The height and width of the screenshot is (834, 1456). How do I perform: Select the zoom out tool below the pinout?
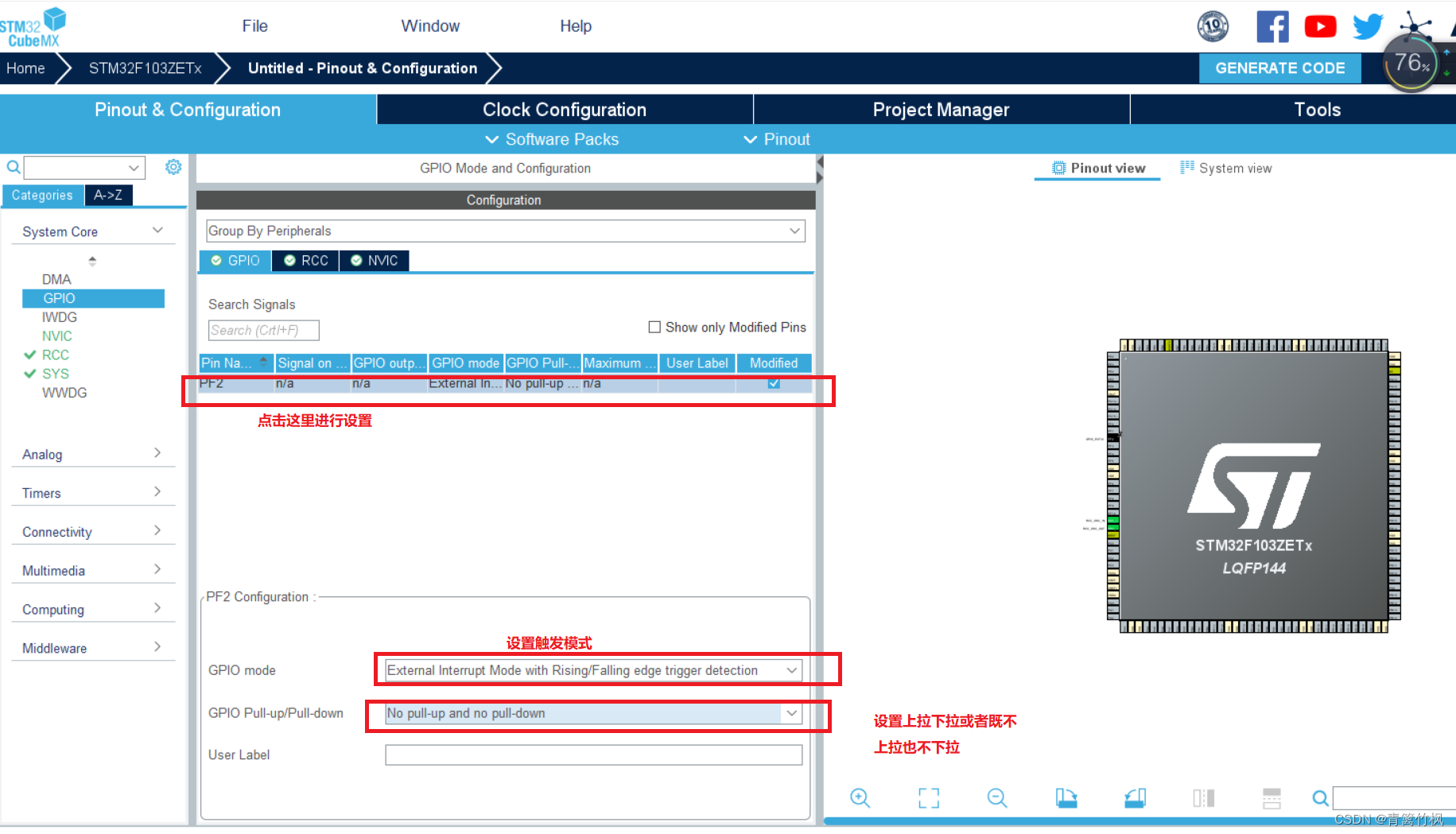click(996, 798)
